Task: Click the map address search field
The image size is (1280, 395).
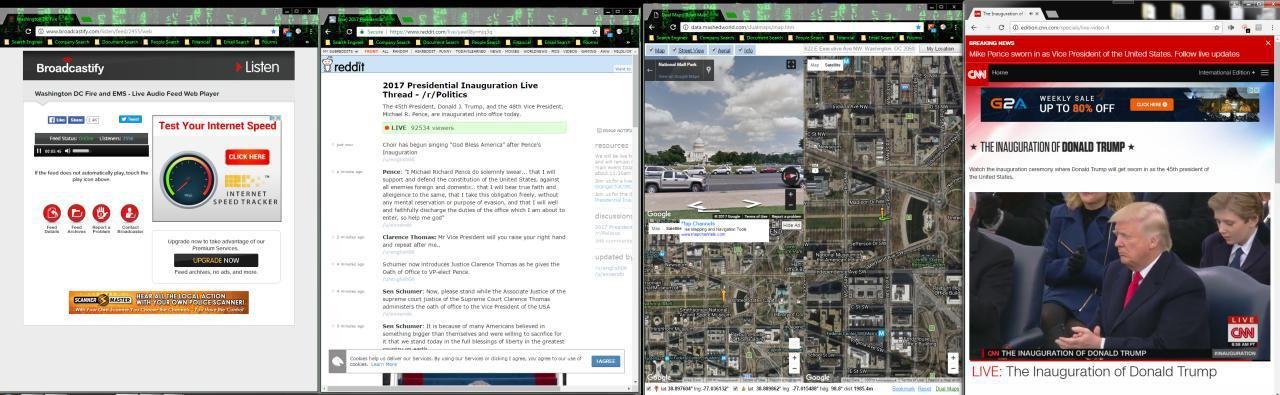Action: point(860,49)
